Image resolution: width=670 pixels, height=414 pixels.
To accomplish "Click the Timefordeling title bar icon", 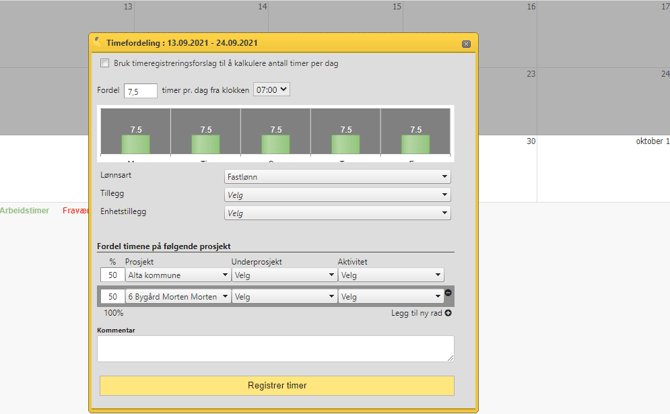I will [x=97, y=42].
